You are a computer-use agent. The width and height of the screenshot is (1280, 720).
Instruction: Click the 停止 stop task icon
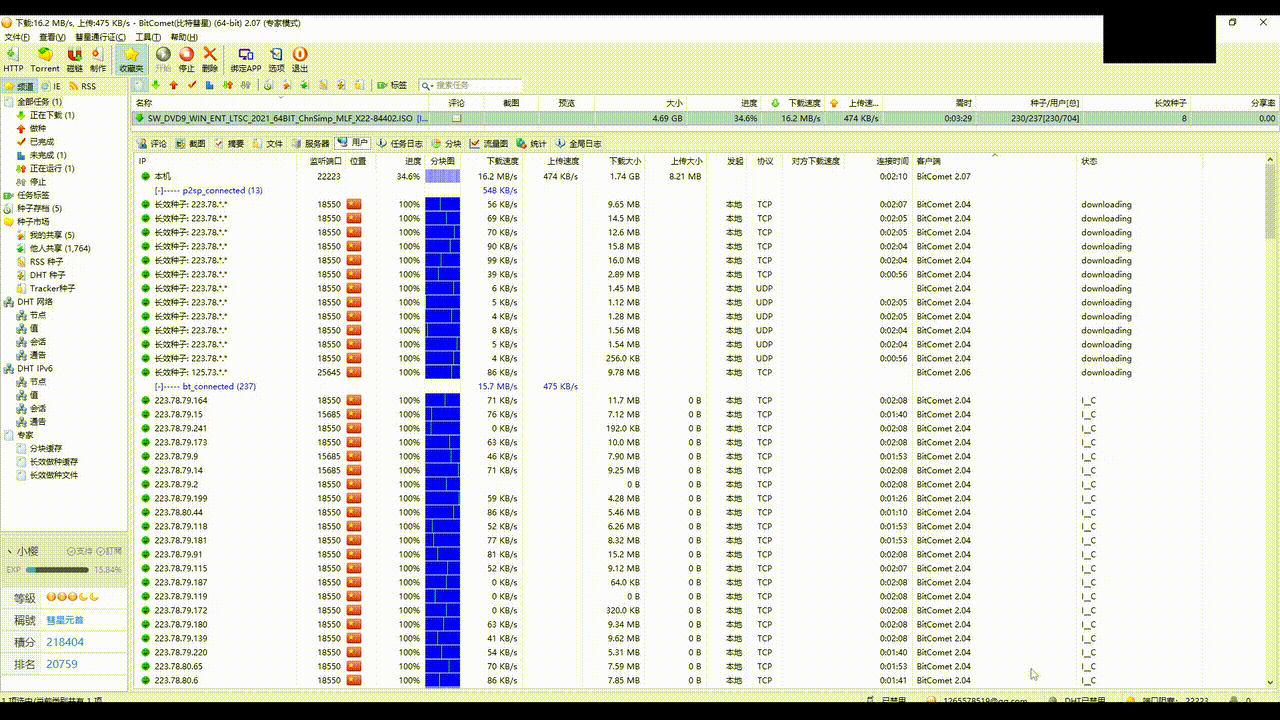[186, 59]
